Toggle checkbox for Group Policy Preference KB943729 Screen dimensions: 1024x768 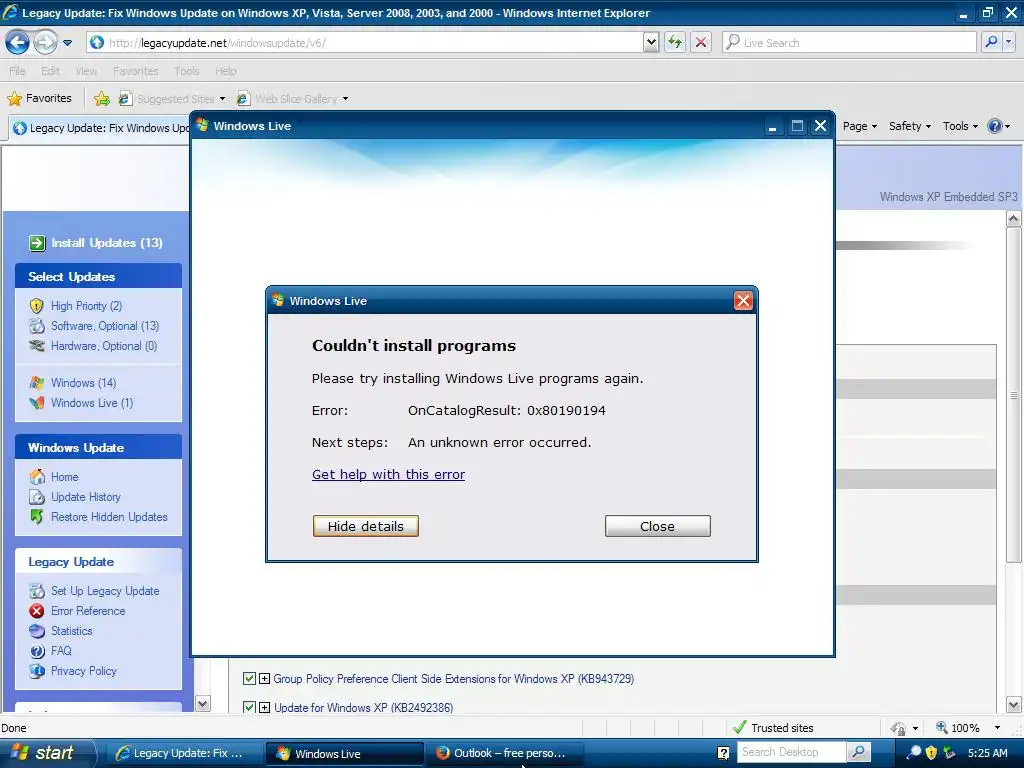pos(249,679)
